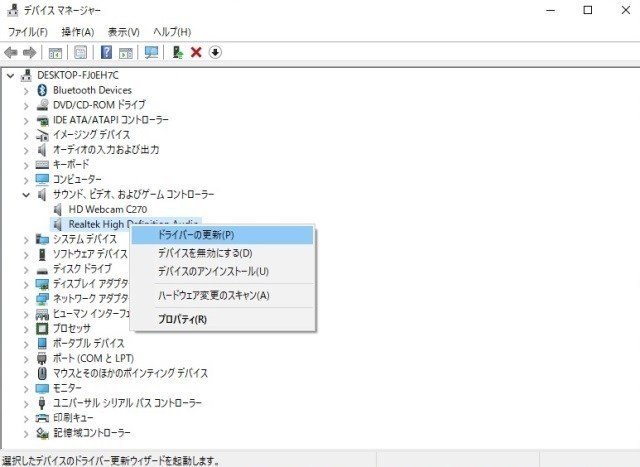Select the イメージング デバイス label
The image size is (640, 467).
(x=91, y=135)
